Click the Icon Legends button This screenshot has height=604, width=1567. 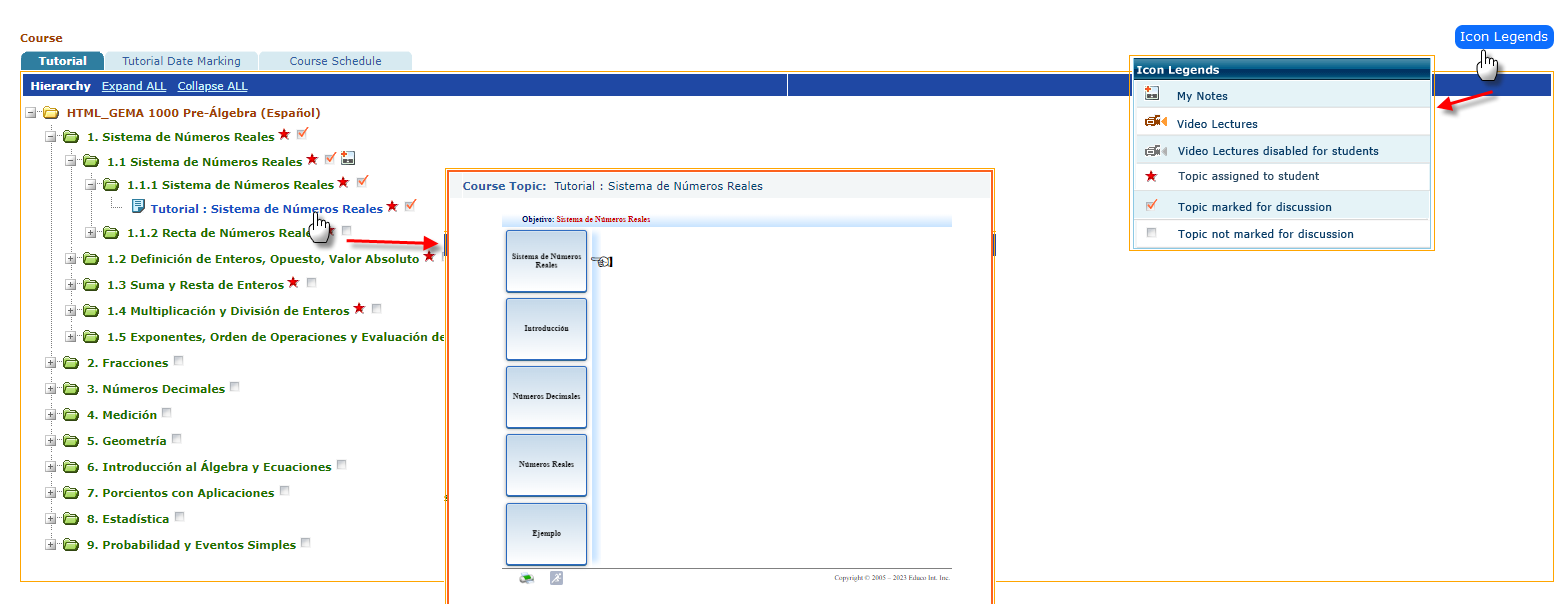(1503, 37)
